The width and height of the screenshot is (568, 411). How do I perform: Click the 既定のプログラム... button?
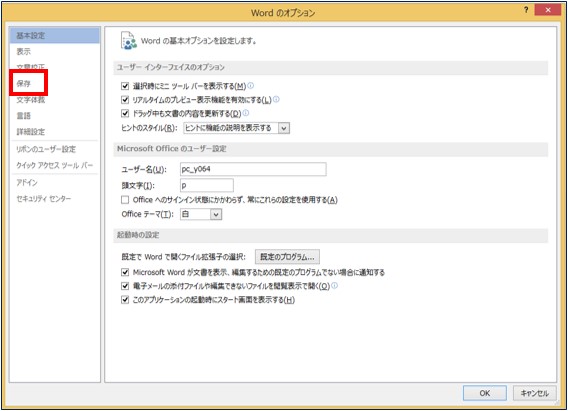point(287,257)
